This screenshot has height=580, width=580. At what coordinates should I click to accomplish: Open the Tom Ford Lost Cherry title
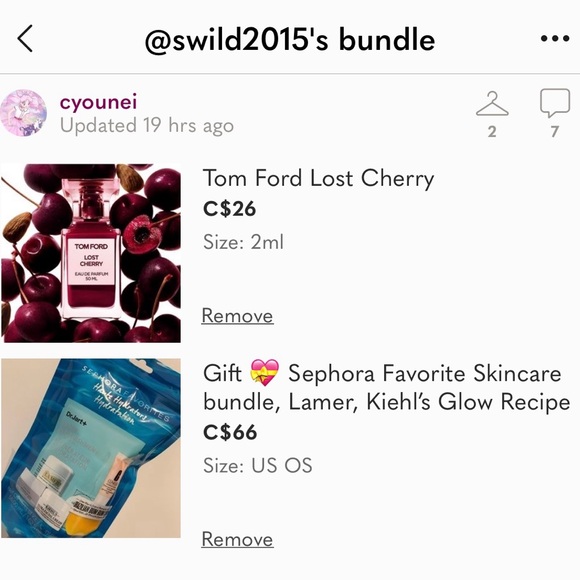tap(318, 179)
